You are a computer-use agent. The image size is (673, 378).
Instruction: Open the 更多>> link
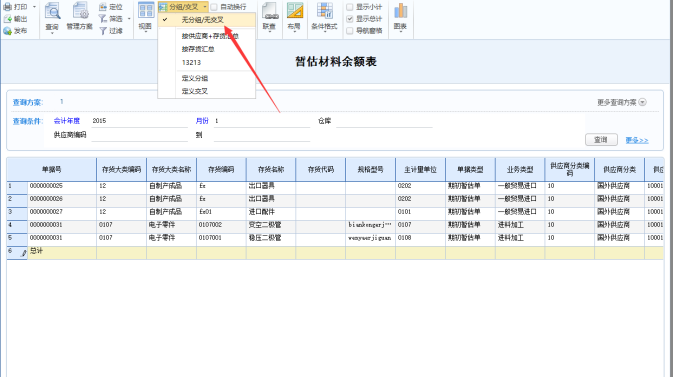click(x=637, y=140)
